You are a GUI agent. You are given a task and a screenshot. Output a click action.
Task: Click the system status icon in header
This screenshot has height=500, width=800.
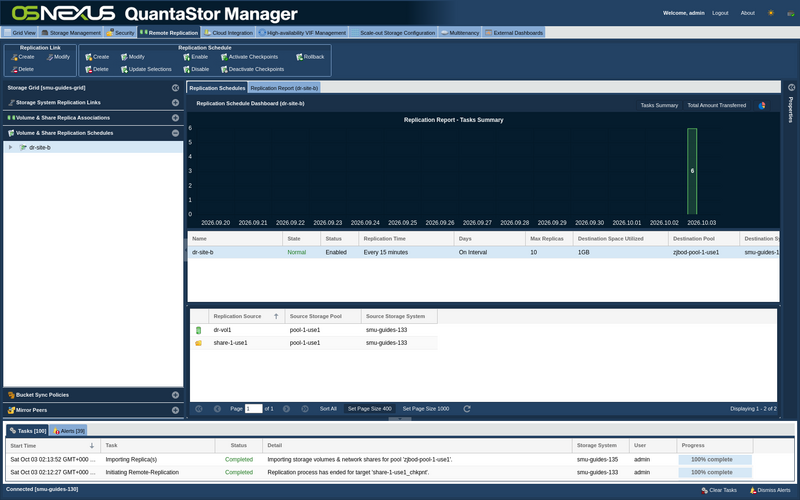790,13
